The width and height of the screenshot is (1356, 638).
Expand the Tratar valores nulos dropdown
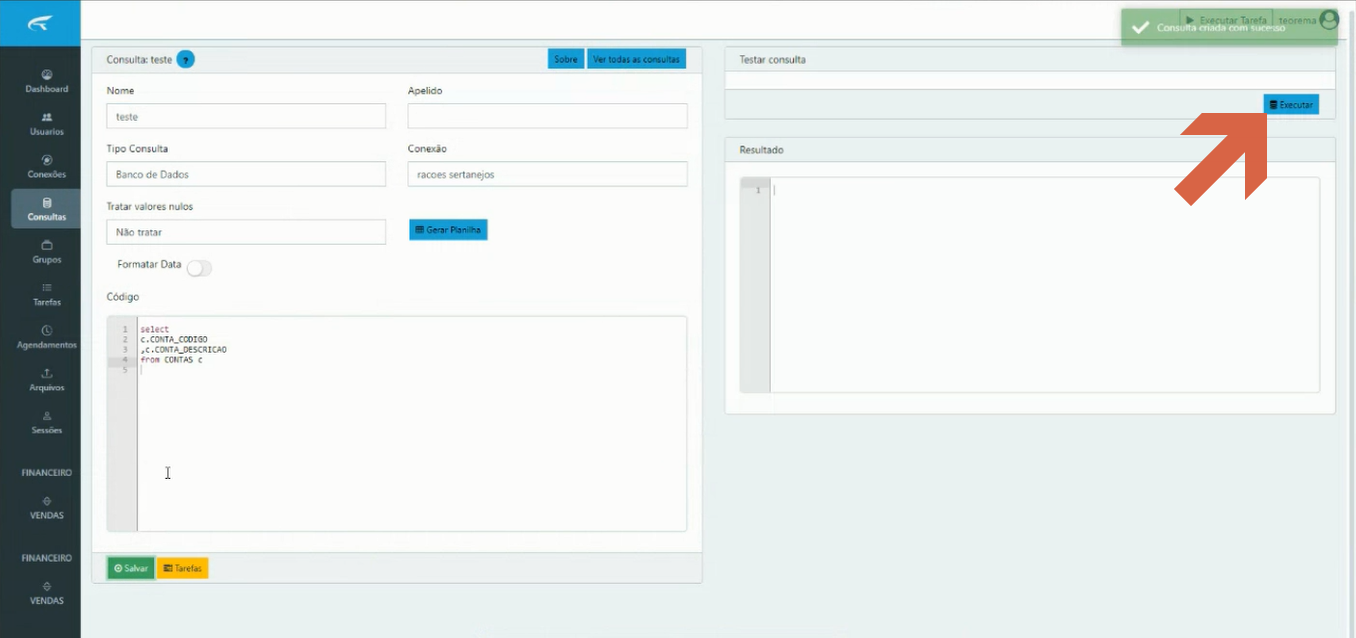[x=246, y=232]
